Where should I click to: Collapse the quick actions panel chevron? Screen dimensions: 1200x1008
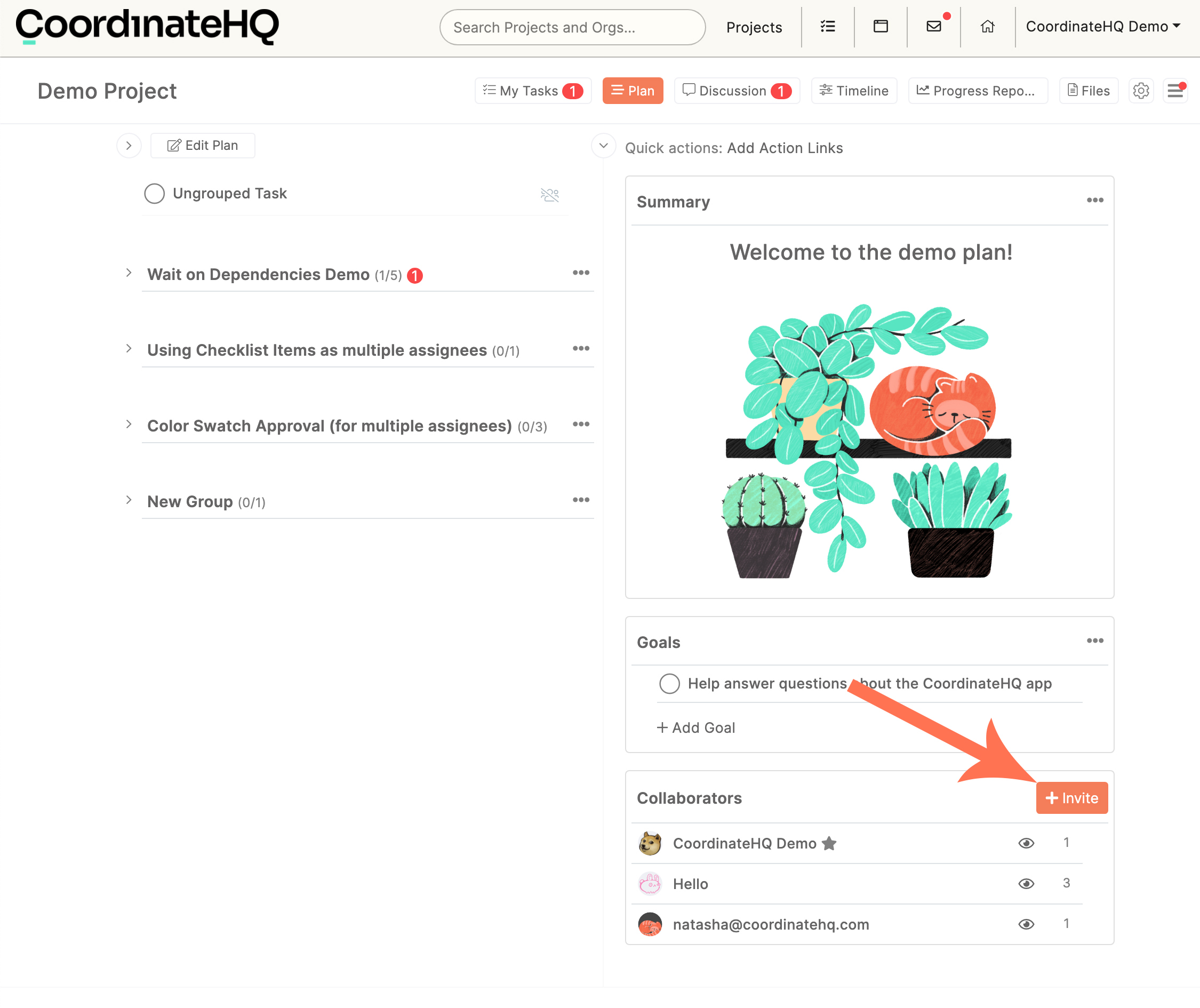(603, 146)
